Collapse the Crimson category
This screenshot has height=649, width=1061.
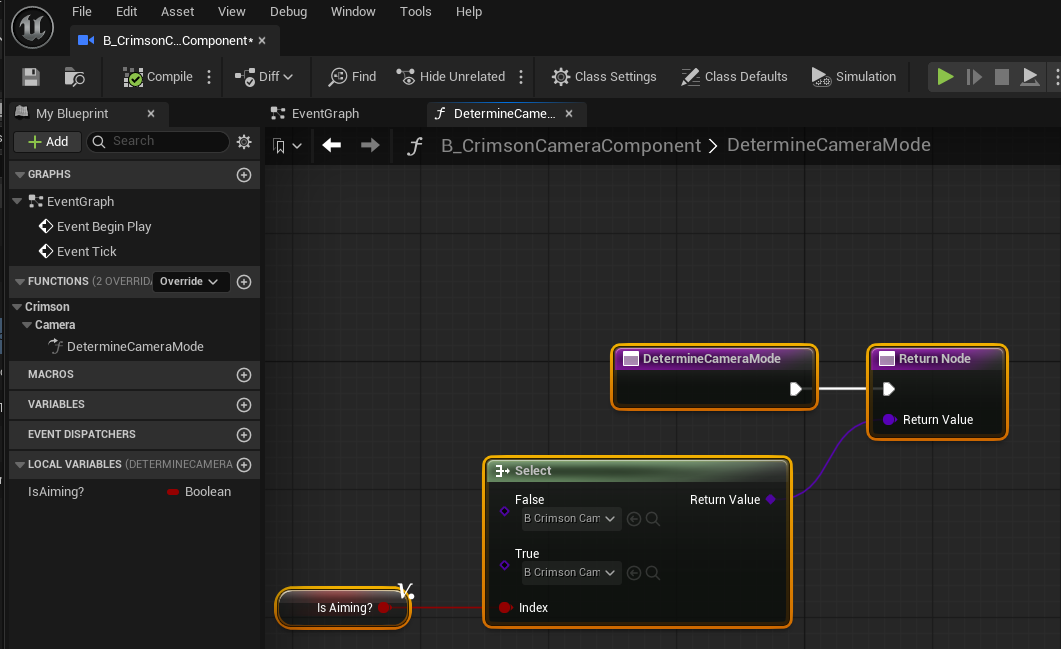18,307
